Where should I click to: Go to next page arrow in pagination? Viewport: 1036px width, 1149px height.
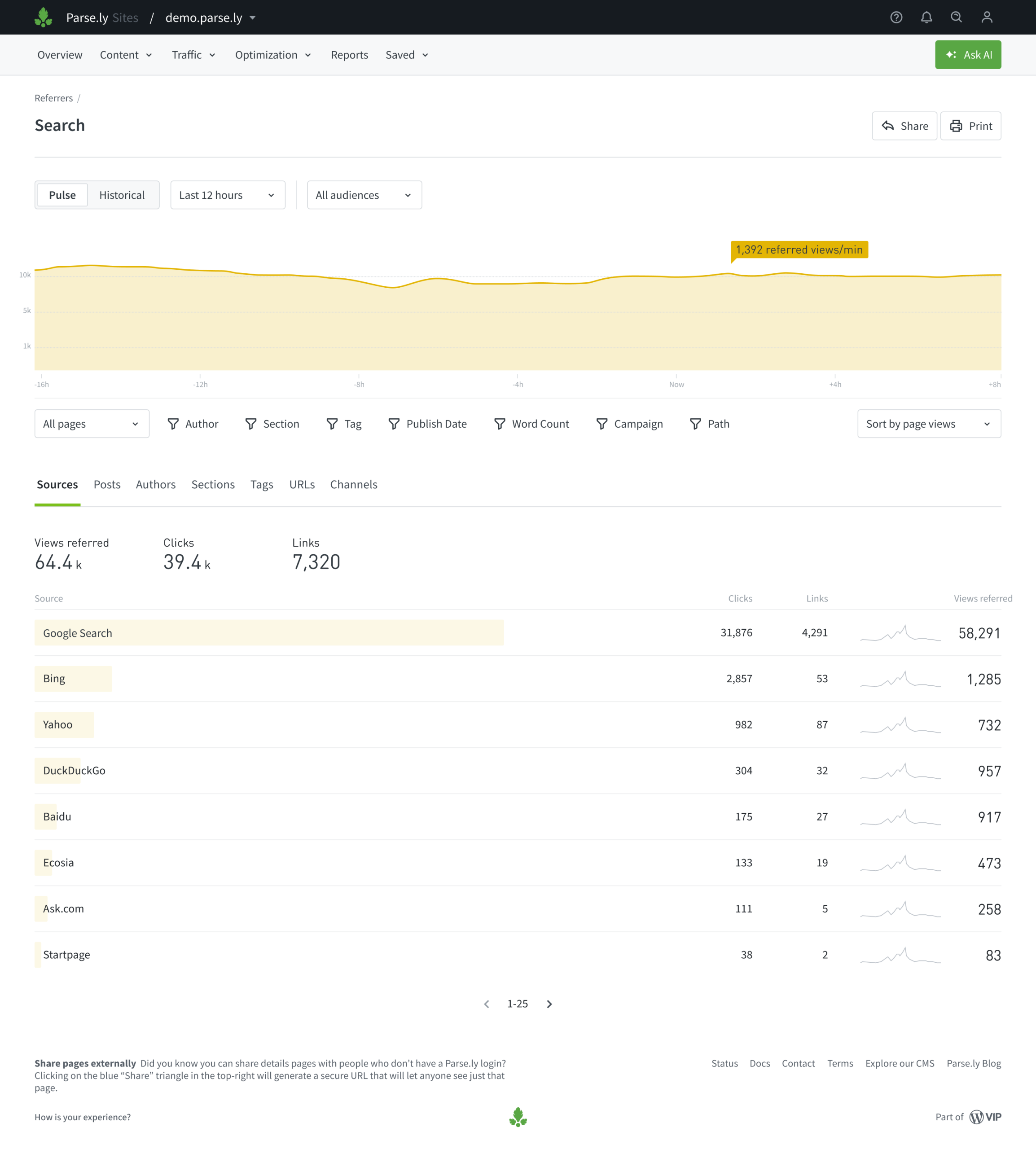[x=549, y=1004]
